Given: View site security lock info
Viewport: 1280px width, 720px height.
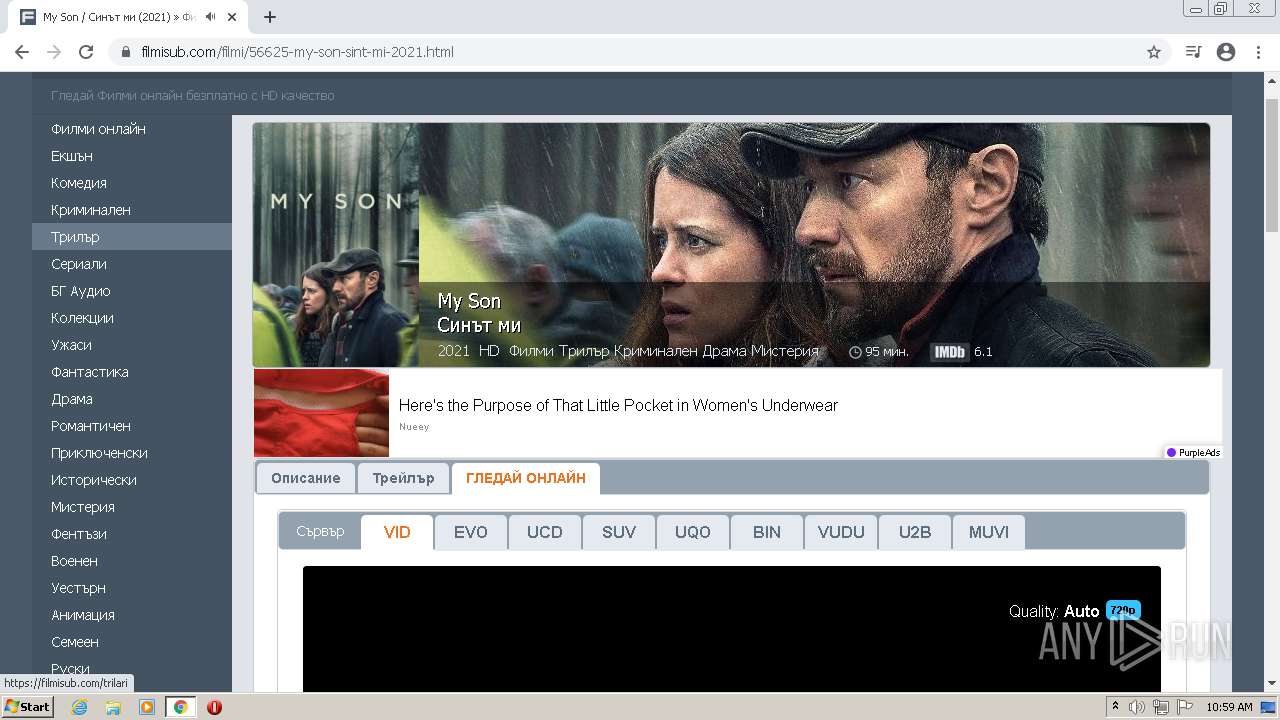Looking at the screenshot, I should (x=126, y=52).
